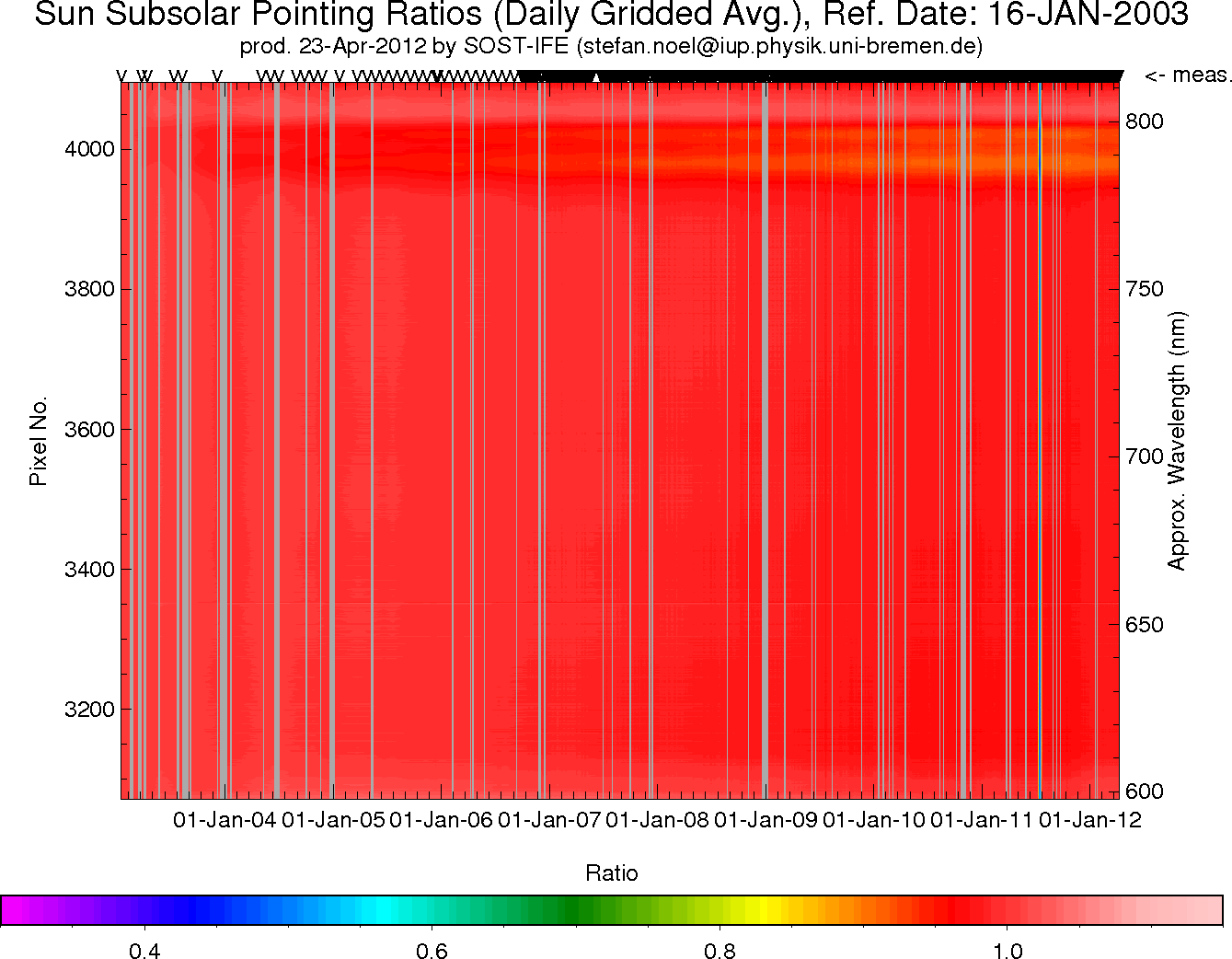1232x959 pixels.
Task: Click the '3400' pixel tick label
Action: click(x=89, y=570)
